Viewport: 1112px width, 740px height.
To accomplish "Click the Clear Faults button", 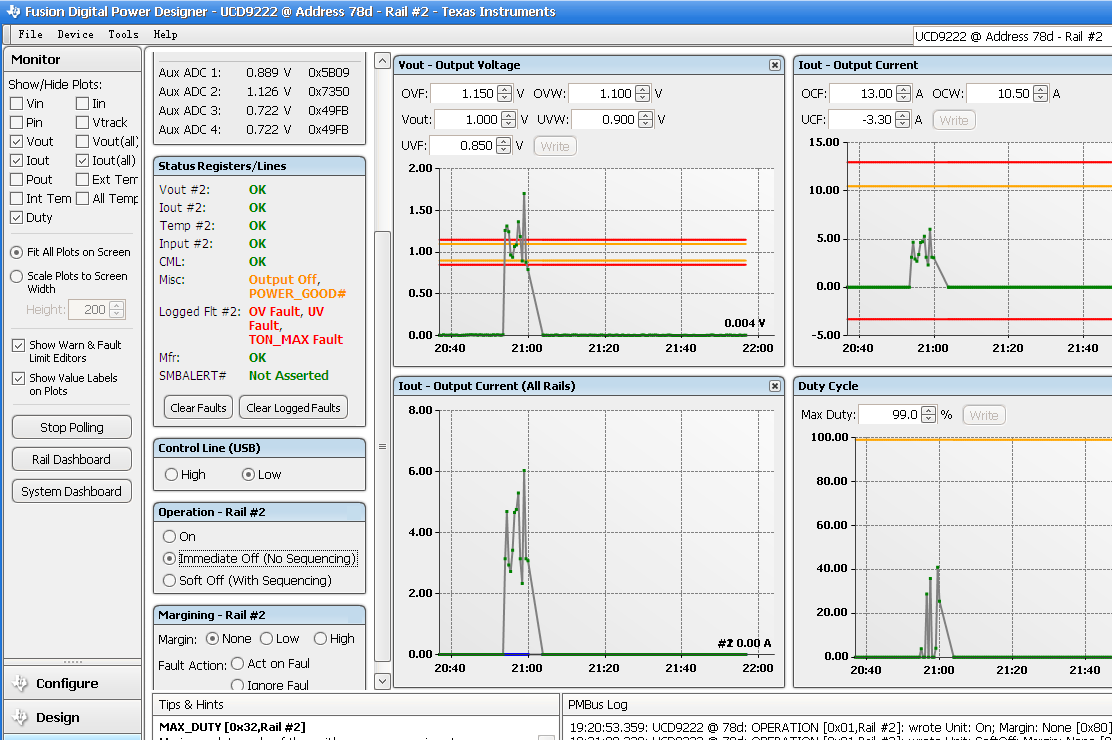I will tap(199, 408).
